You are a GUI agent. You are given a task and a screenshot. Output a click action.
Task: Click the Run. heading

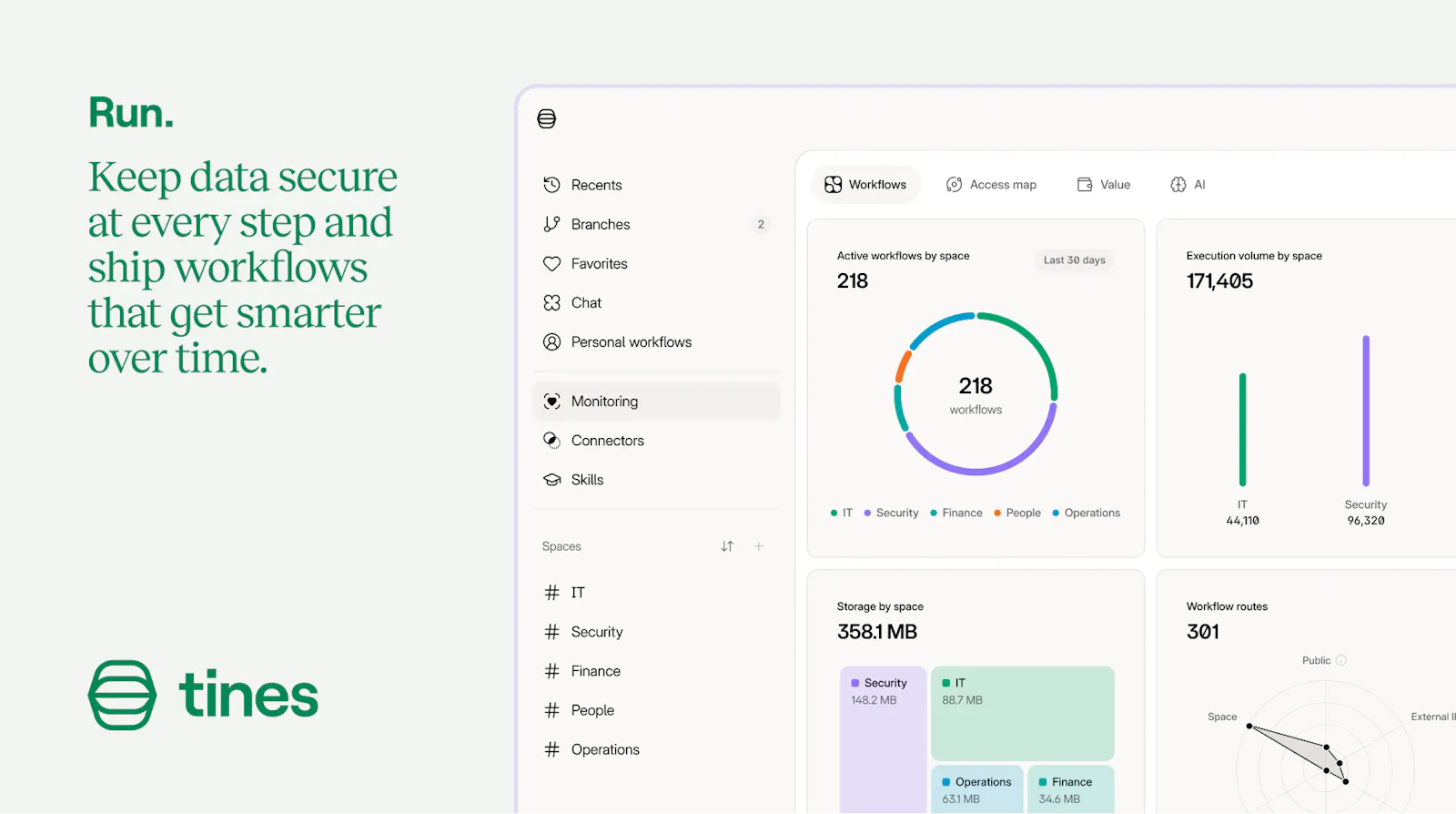pyautogui.click(x=131, y=113)
